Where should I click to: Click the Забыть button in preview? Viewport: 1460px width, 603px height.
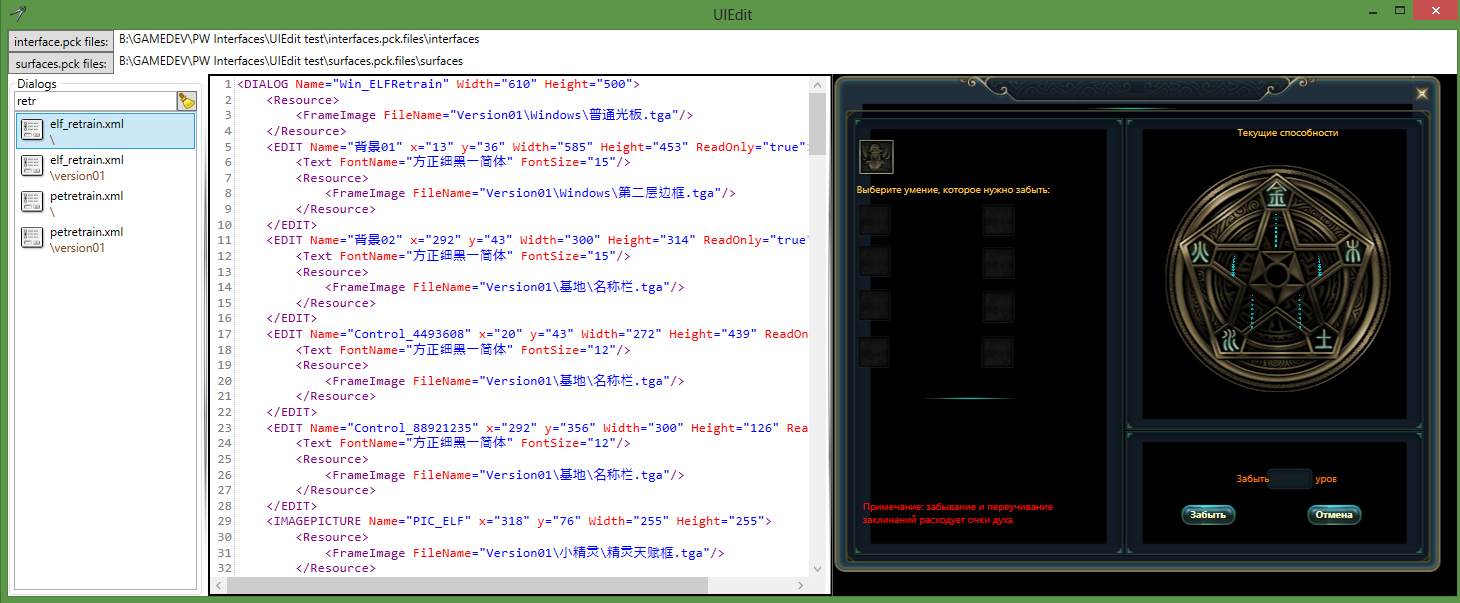click(1208, 515)
